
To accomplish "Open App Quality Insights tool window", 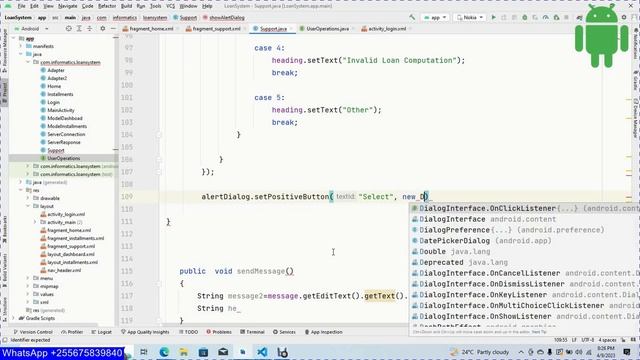I will [x=145, y=332].
